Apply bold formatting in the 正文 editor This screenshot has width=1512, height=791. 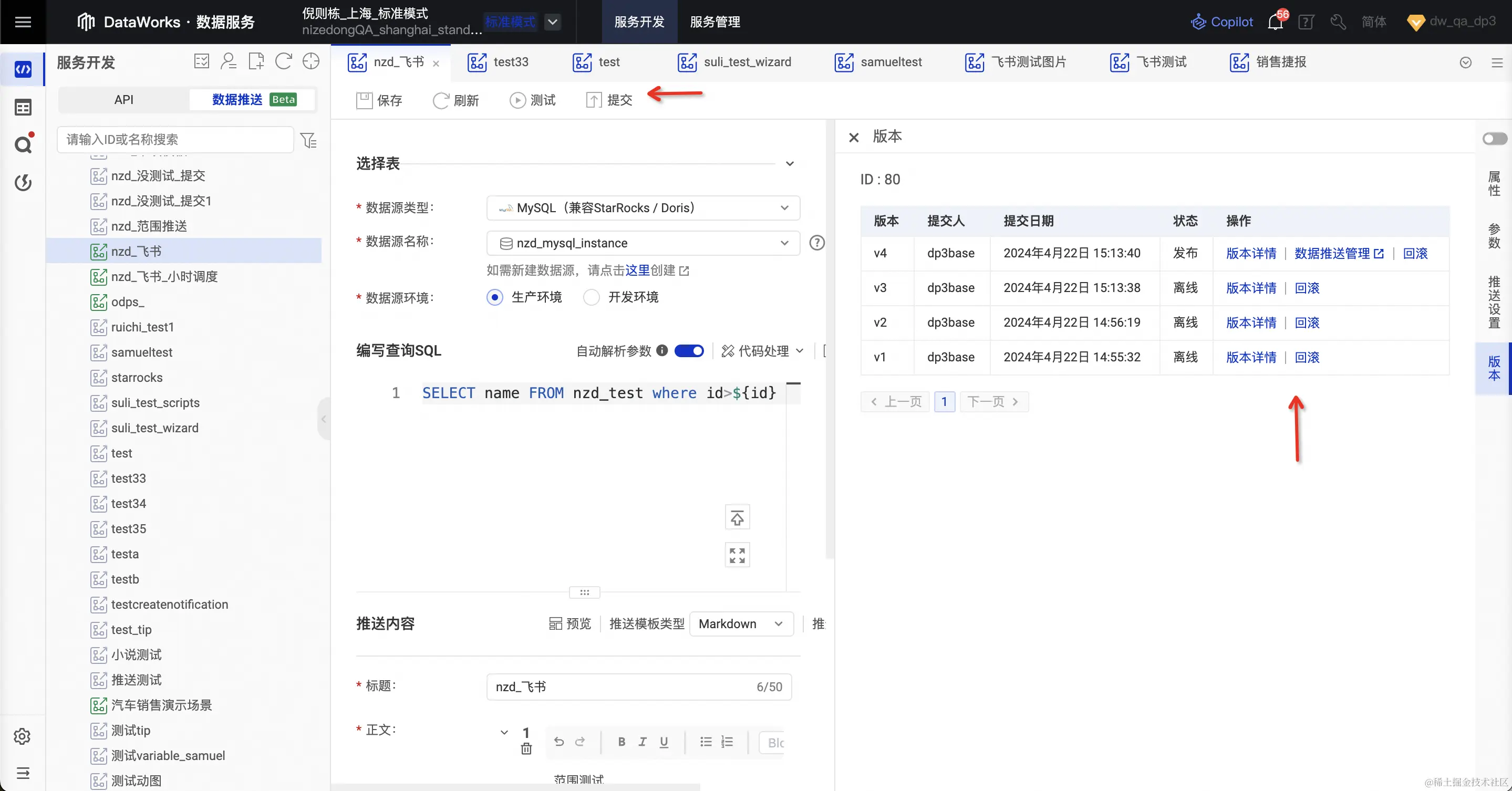coord(622,742)
